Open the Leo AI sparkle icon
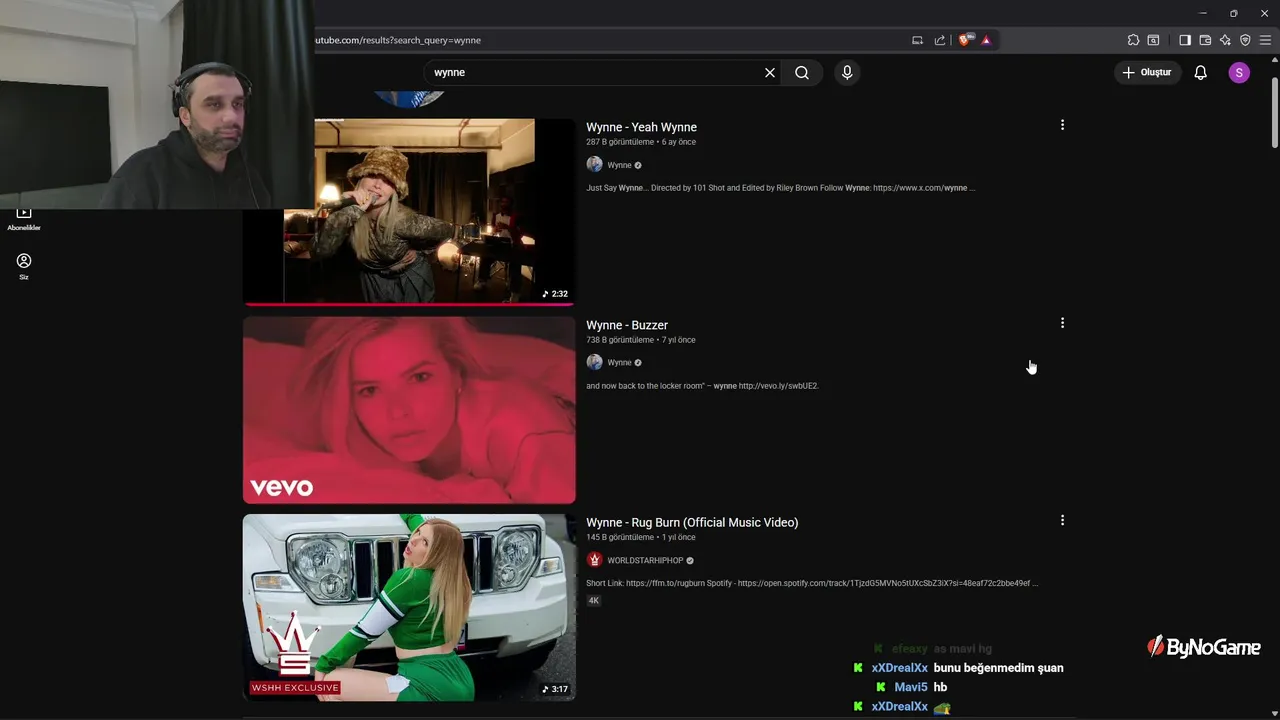The image size is (1280, 720). pyautogui.click(x=1225, y=40)
